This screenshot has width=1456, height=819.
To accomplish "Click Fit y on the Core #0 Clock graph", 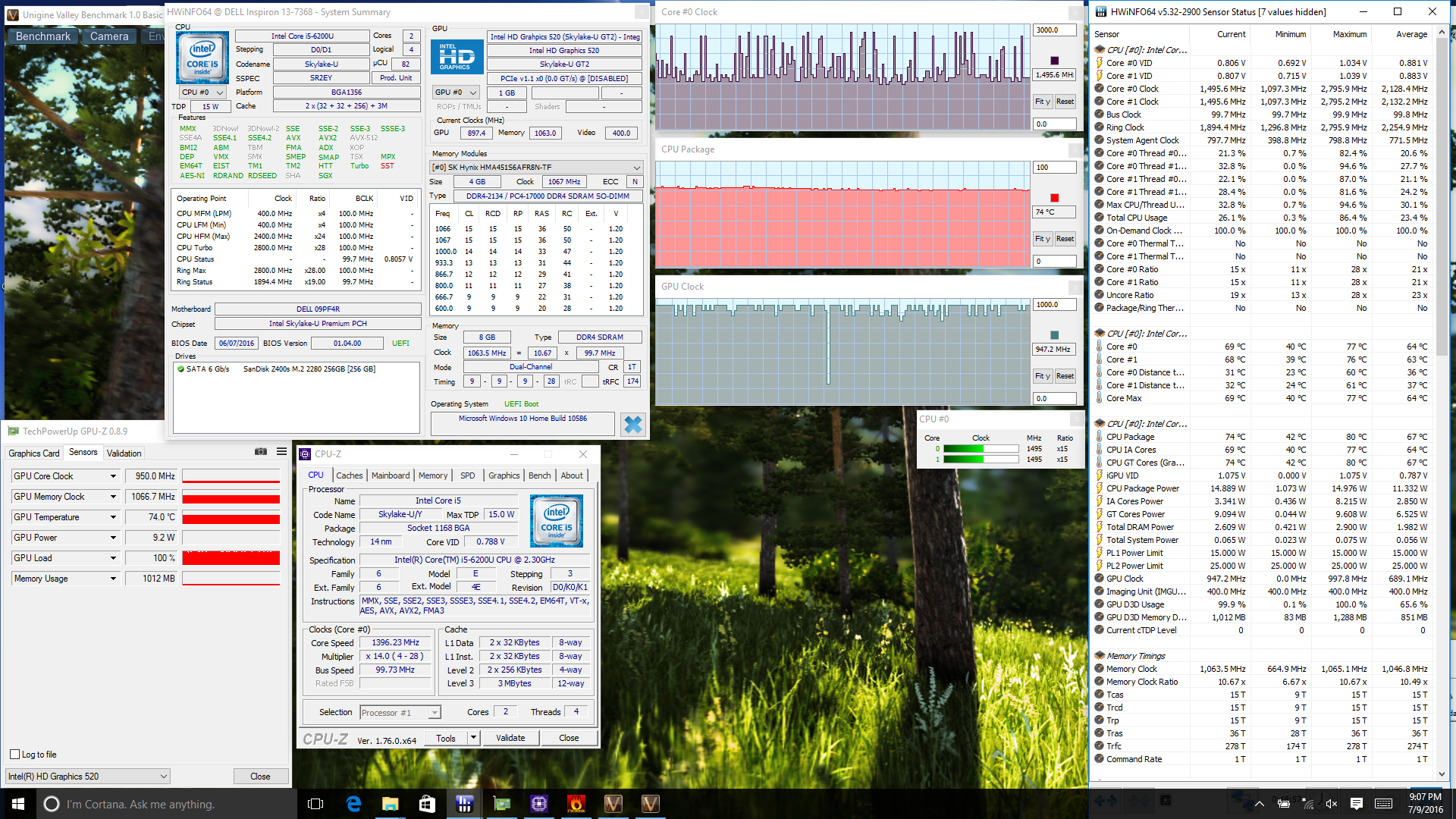I will (1042, 102).
